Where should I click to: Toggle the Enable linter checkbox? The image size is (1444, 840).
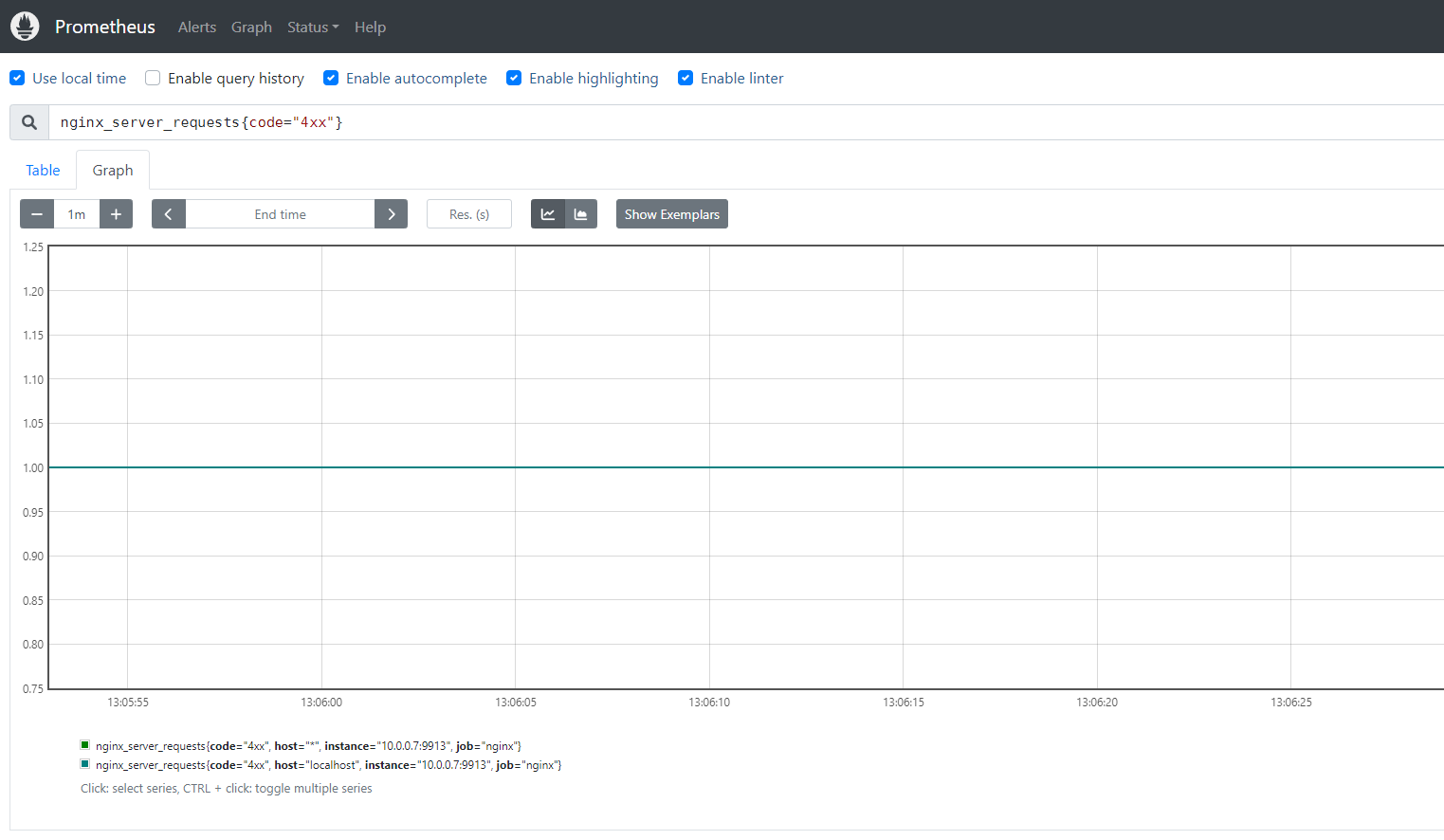(685, 78)
